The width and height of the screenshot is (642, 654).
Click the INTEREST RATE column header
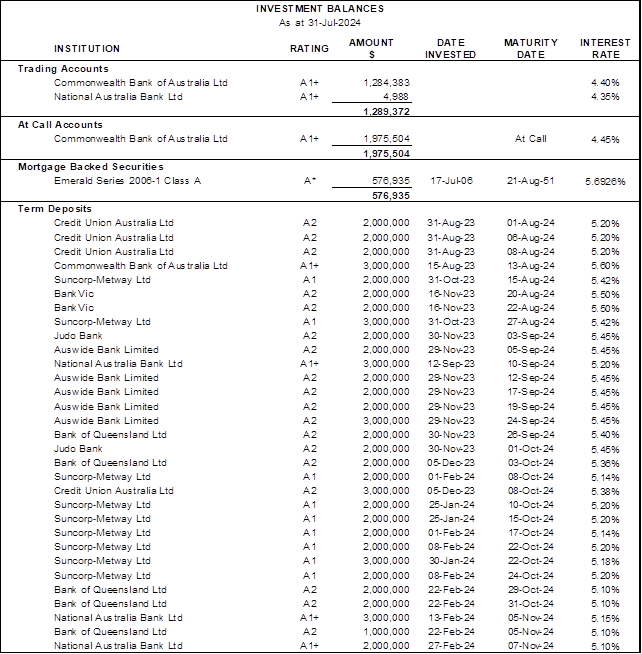(605, 48)
